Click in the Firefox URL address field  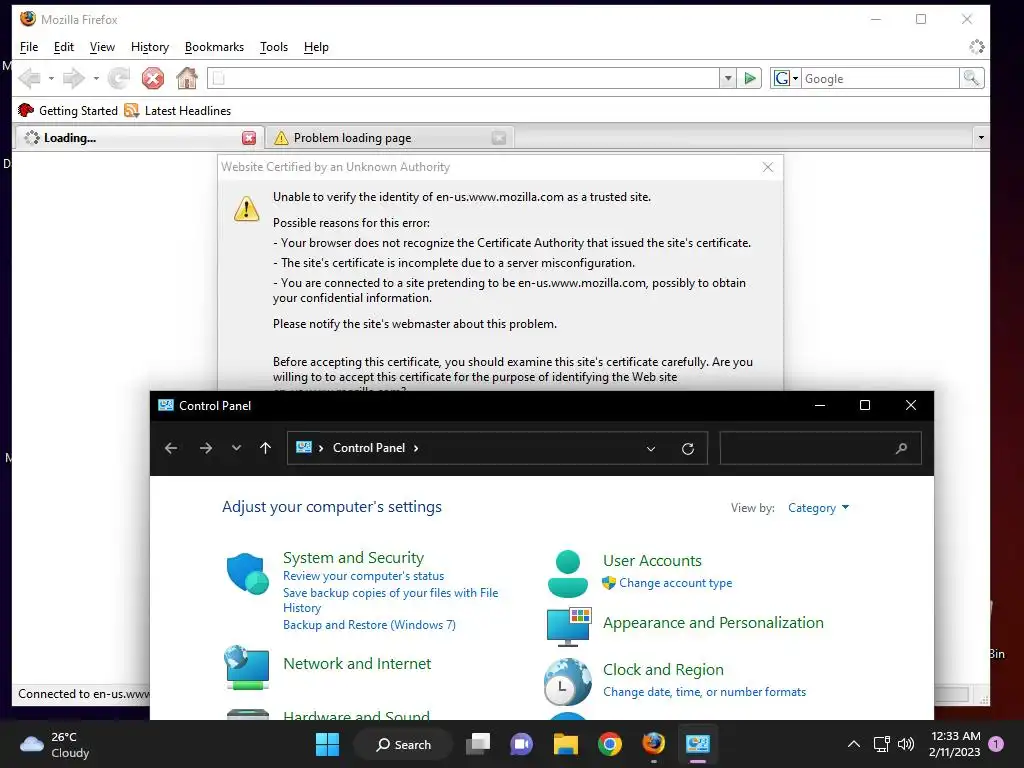[x=464, y=78]
